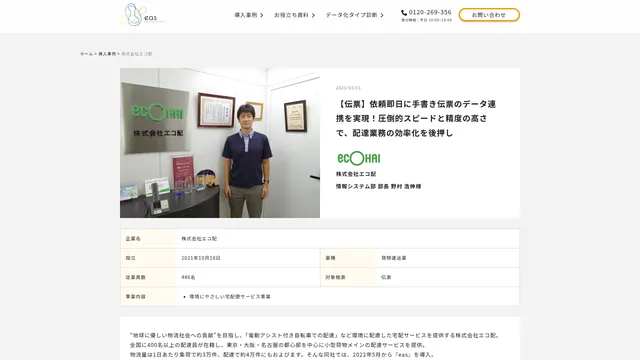Expand the chevron next to 導入事例

(262, 16)
